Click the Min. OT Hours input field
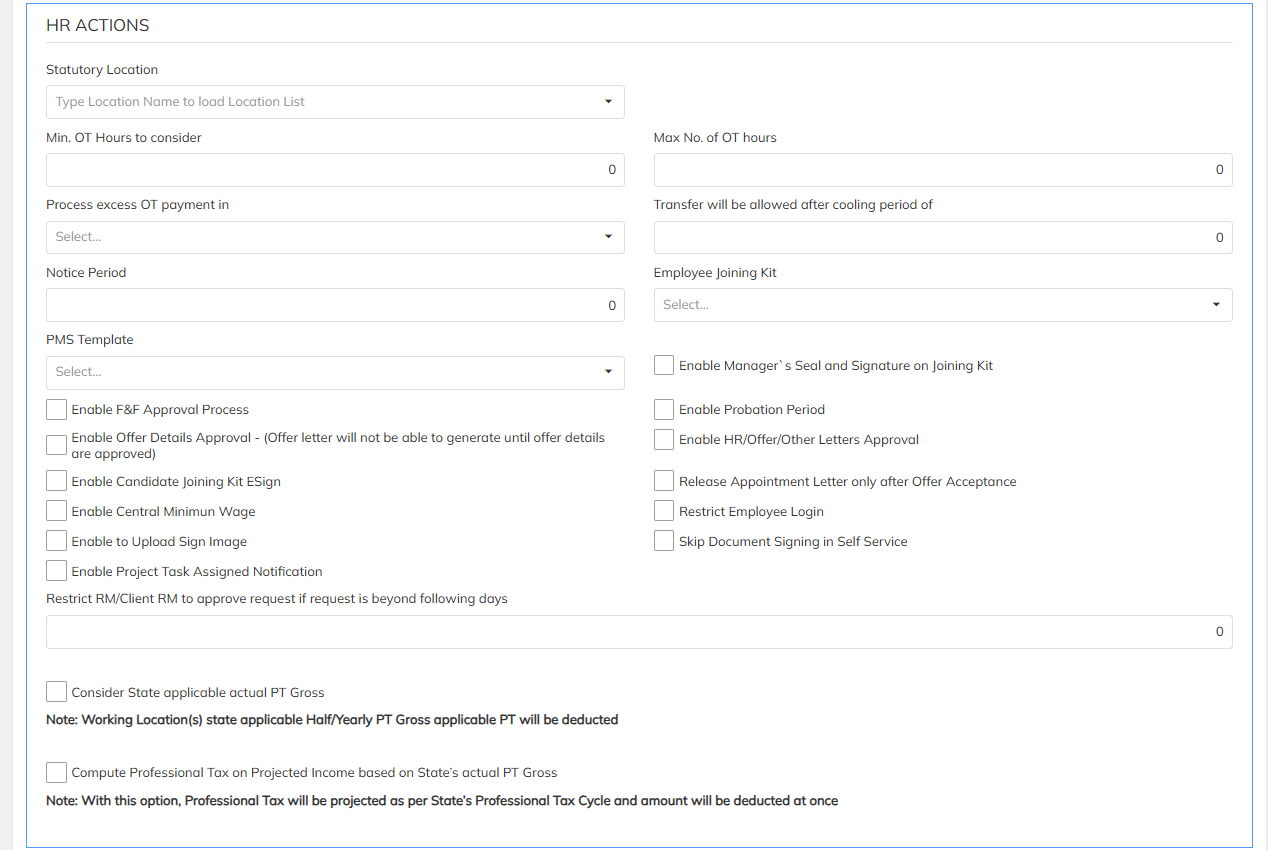 click(335, 170)
